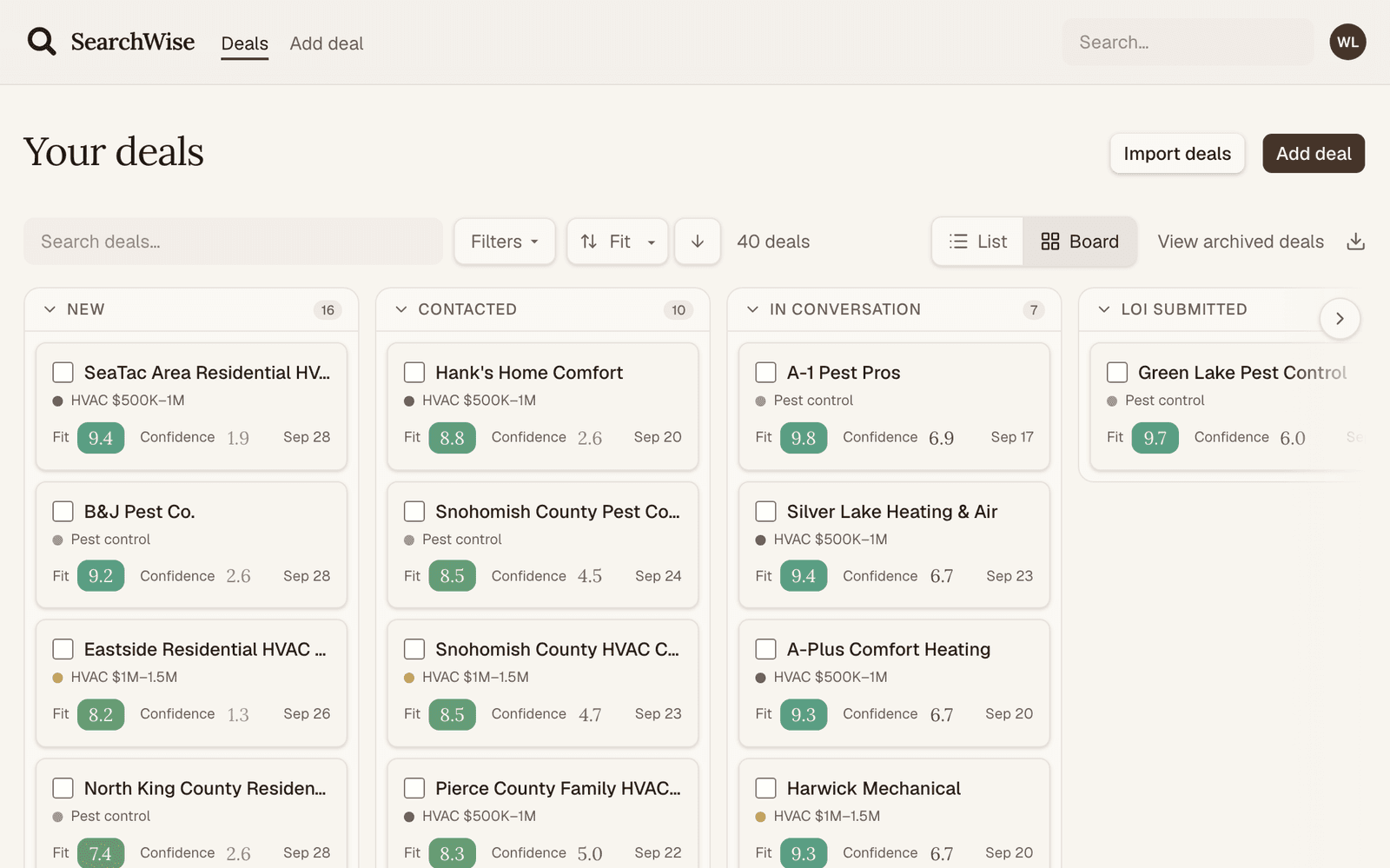Screen dimensions: 1390x868
Task: Click the dot beside HVAC $1M–1.5M on Eastside card
Action: (x=57, y=678)
